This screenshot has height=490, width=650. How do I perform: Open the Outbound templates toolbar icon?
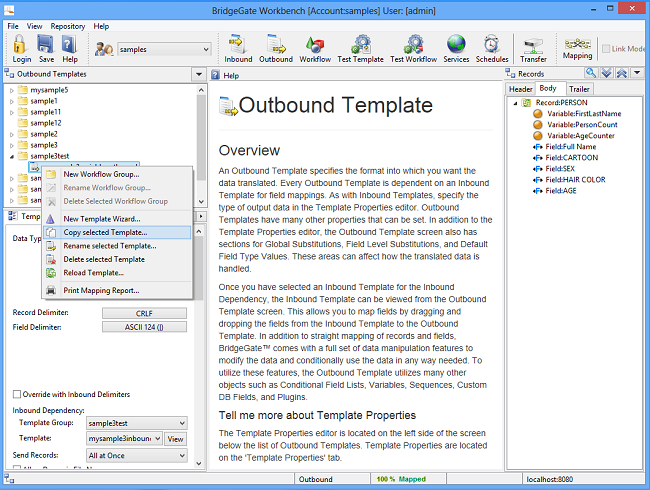(276, 44)
